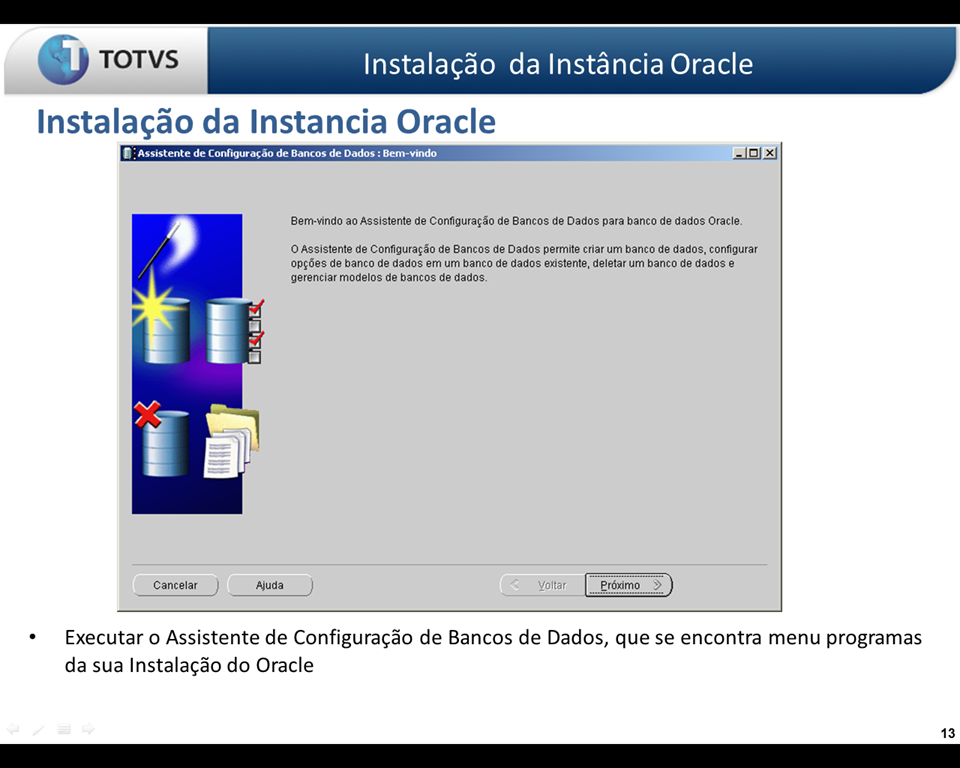Go to previous slide using slideshow arrow
This screenshot has height=768, width=960.
coord(12,729)
